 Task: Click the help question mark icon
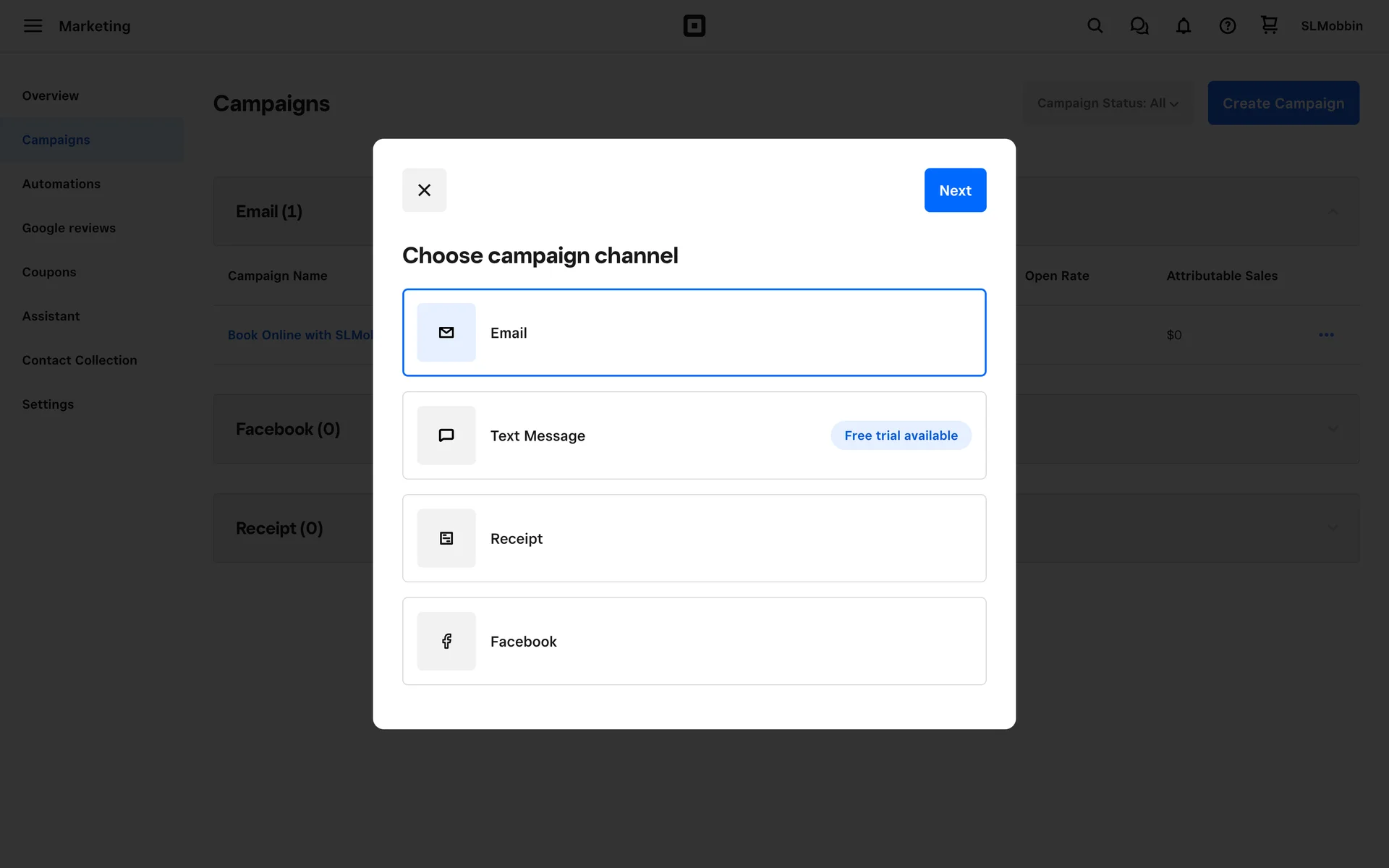(x=1228, y=26)
